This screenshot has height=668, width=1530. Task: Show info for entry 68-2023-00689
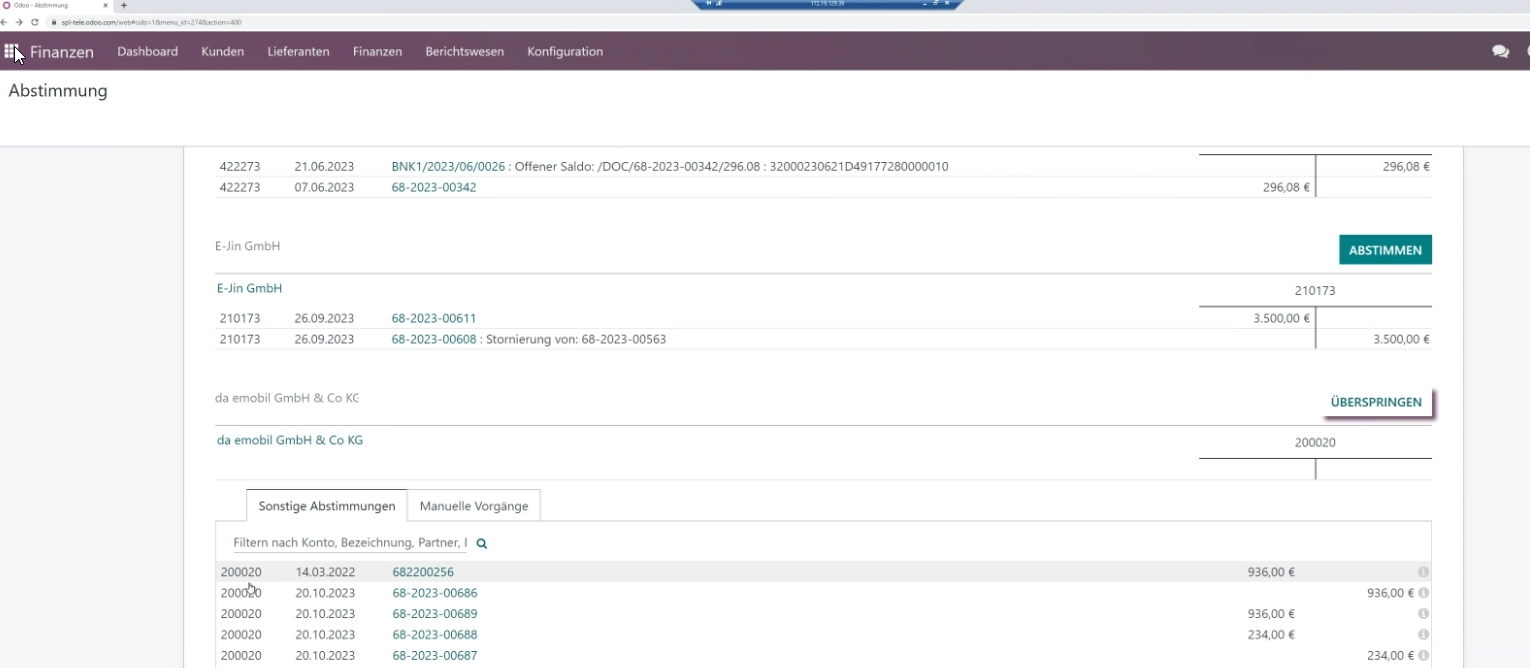(x=1423, y=614)
